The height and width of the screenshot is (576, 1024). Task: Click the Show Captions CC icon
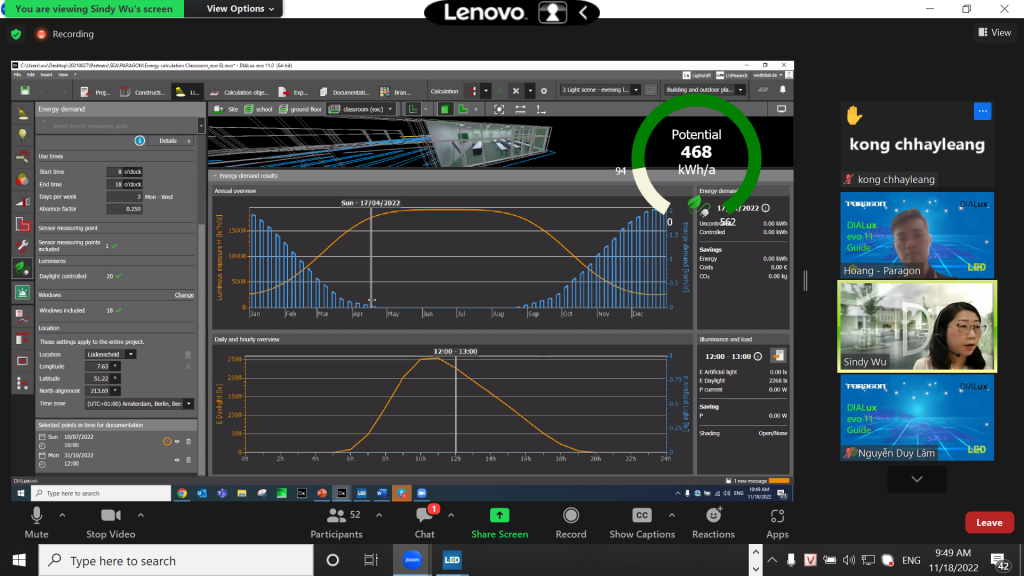(x=642, y=516)
